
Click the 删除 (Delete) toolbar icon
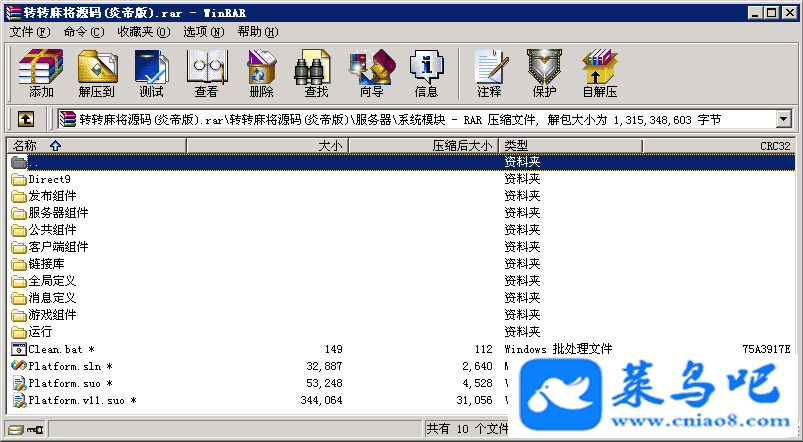point(262,73)
